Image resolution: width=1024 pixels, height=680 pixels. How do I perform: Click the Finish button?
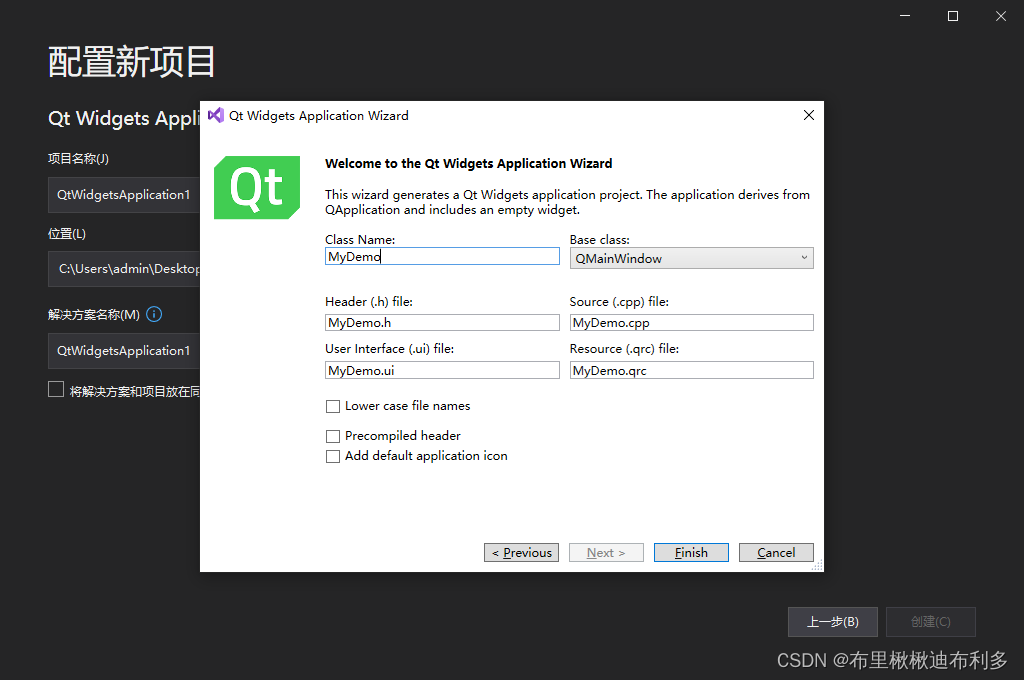691,553
